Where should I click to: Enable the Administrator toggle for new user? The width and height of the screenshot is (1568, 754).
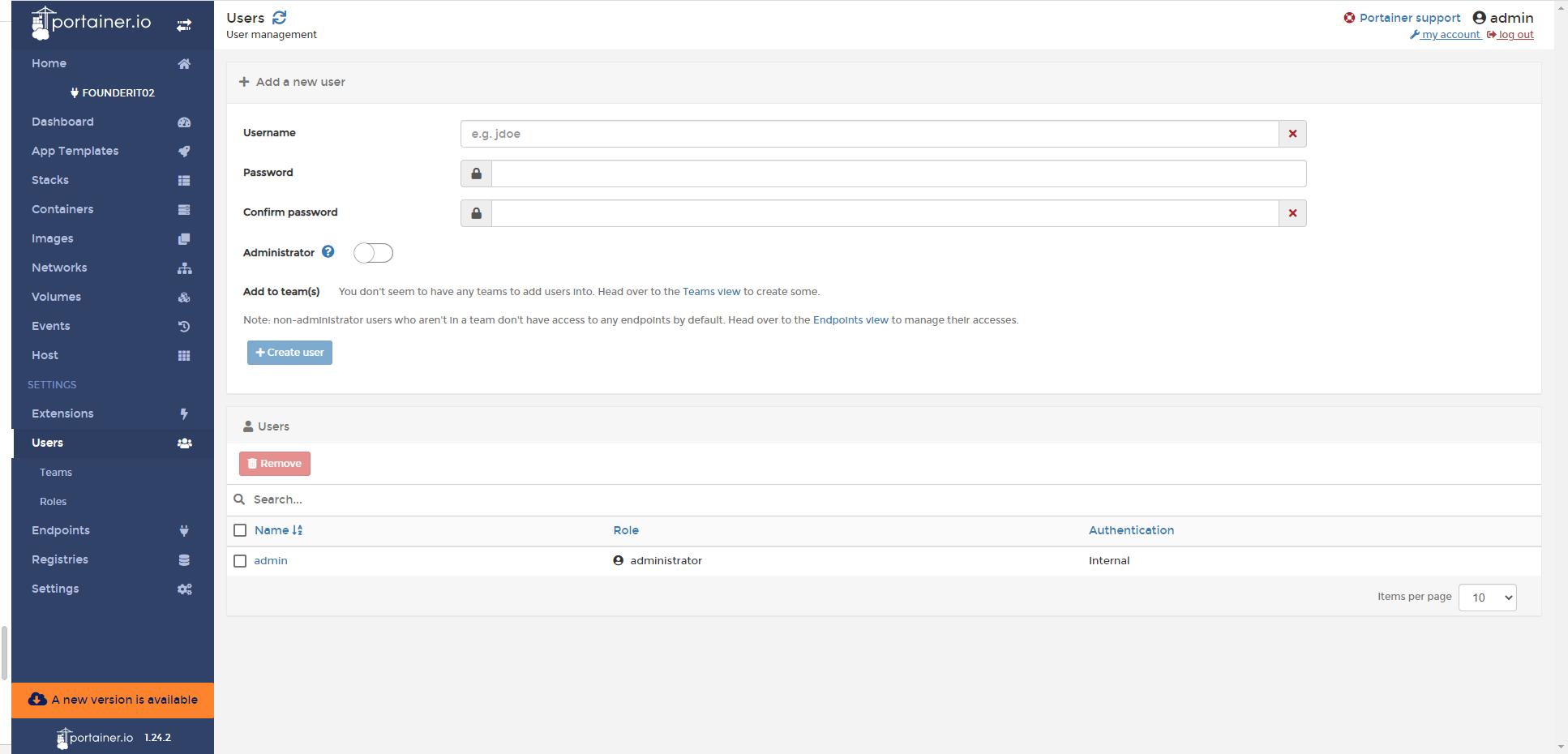[373, 253]
